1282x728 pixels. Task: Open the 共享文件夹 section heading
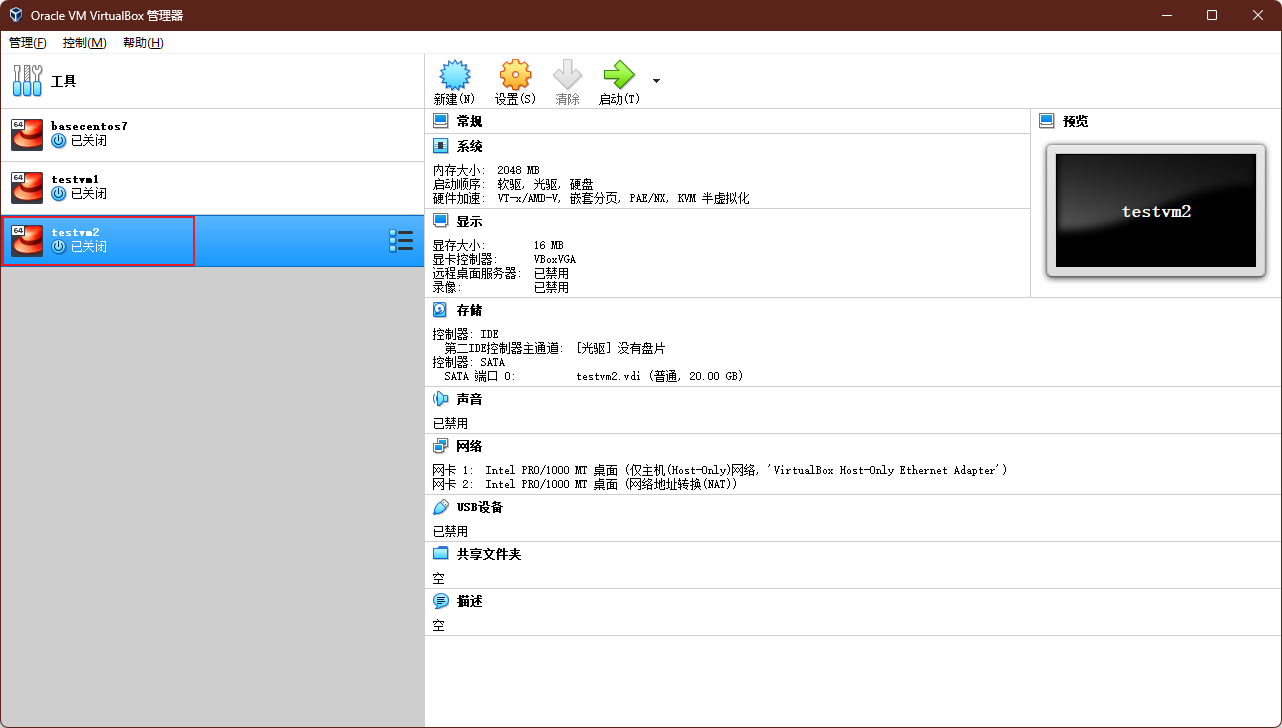(x=489, y=554)
